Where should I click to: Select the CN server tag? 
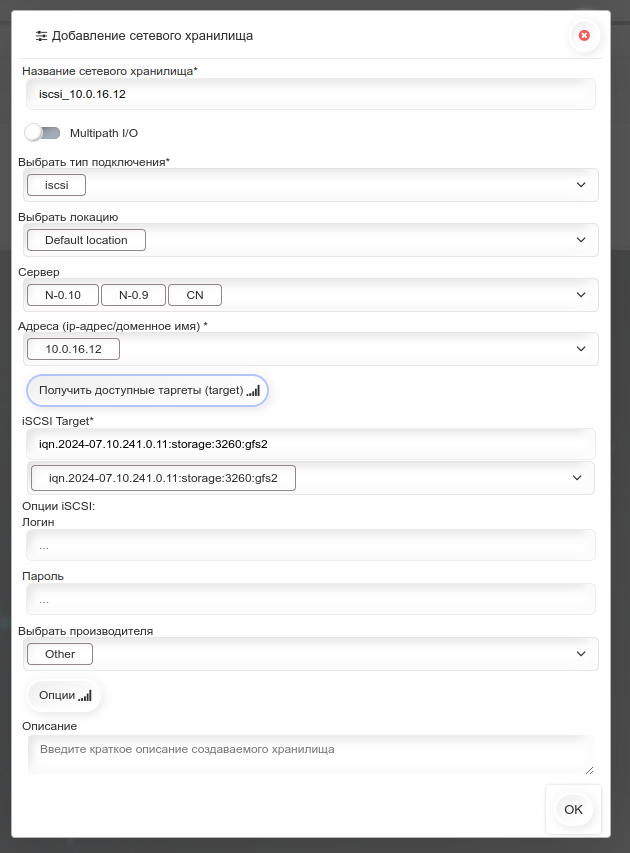point(195,295)
